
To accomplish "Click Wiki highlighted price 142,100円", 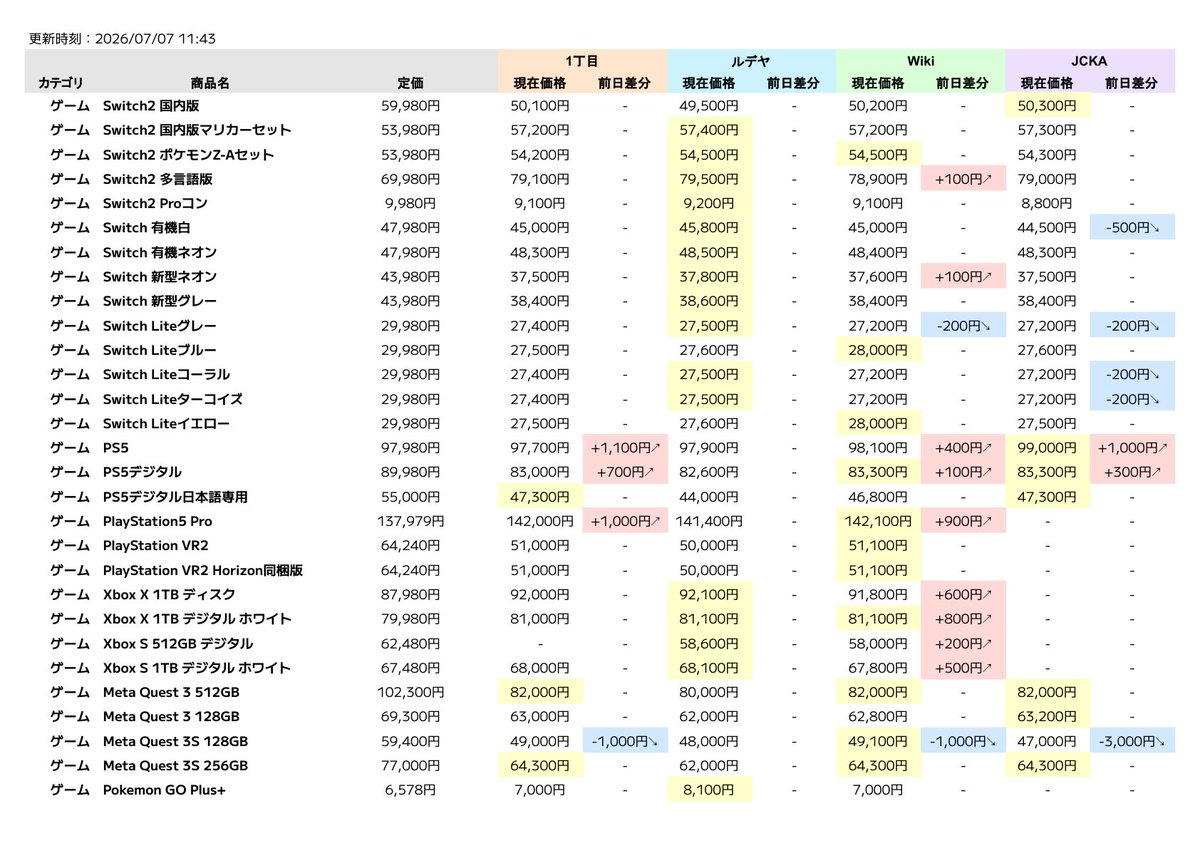I will pos(878,521).
